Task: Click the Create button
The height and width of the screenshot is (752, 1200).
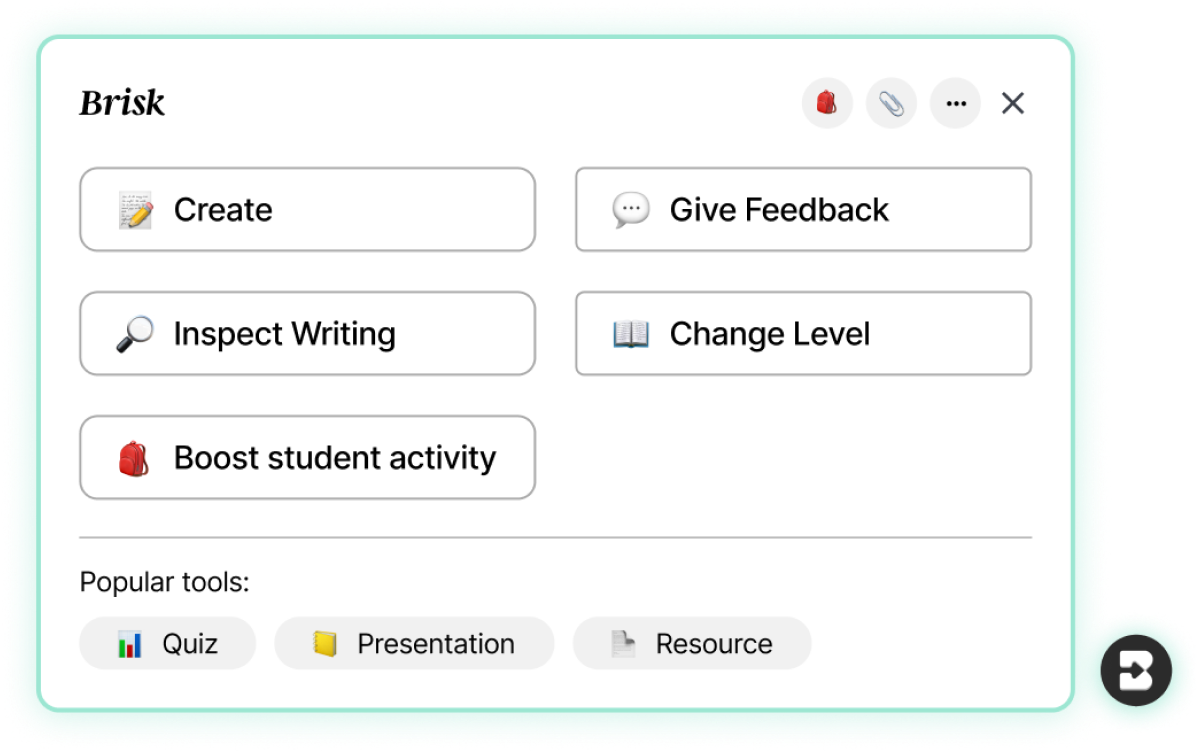Action: tap(307, 210)
